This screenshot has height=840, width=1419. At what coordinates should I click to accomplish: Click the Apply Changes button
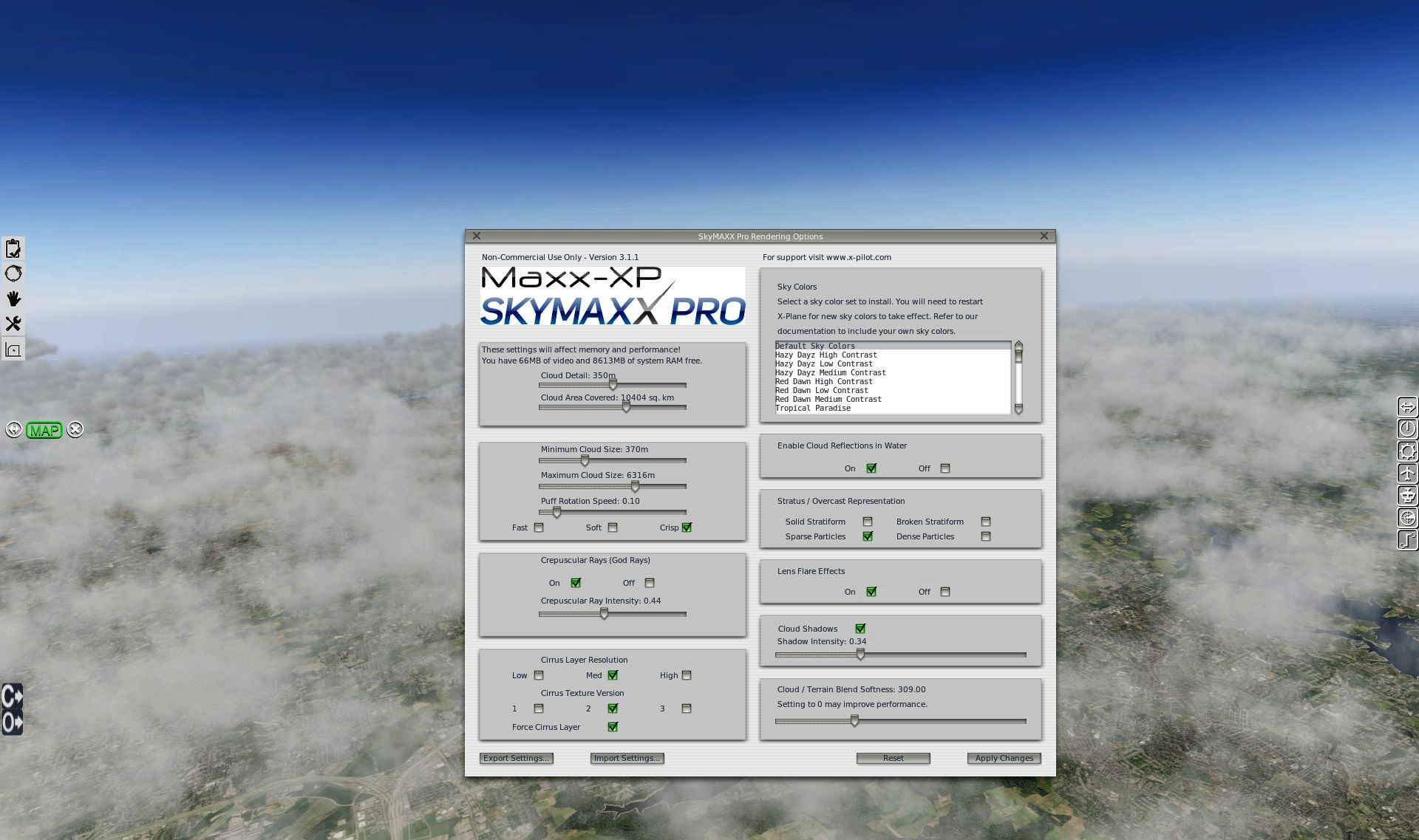click(x=1004, y=758)
